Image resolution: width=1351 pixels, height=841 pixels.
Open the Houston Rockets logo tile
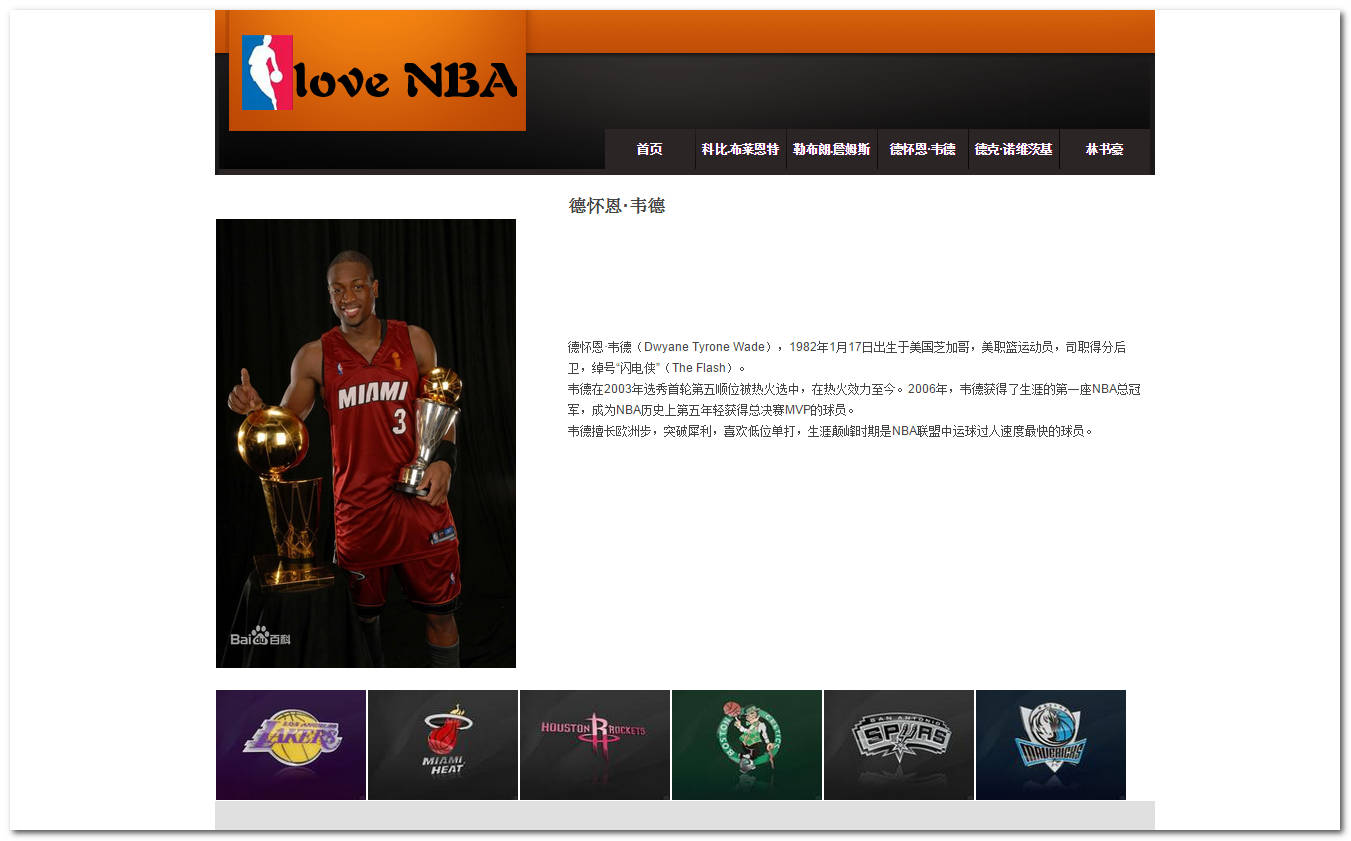point(595,745)
